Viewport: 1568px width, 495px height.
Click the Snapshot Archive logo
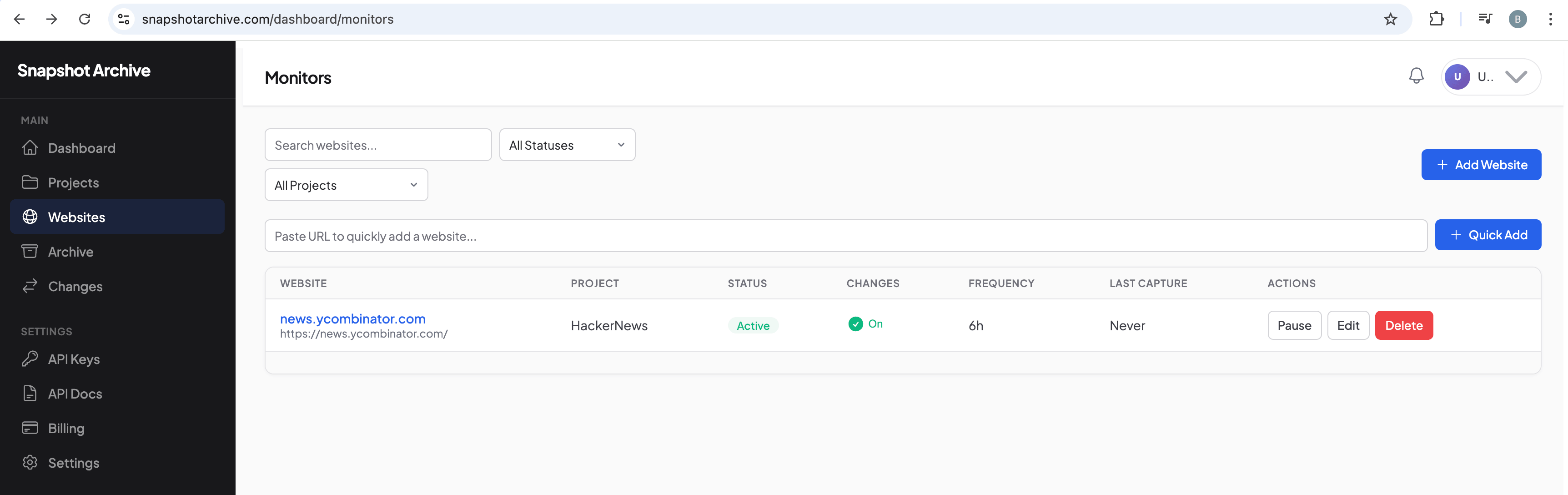click(84, 71)
